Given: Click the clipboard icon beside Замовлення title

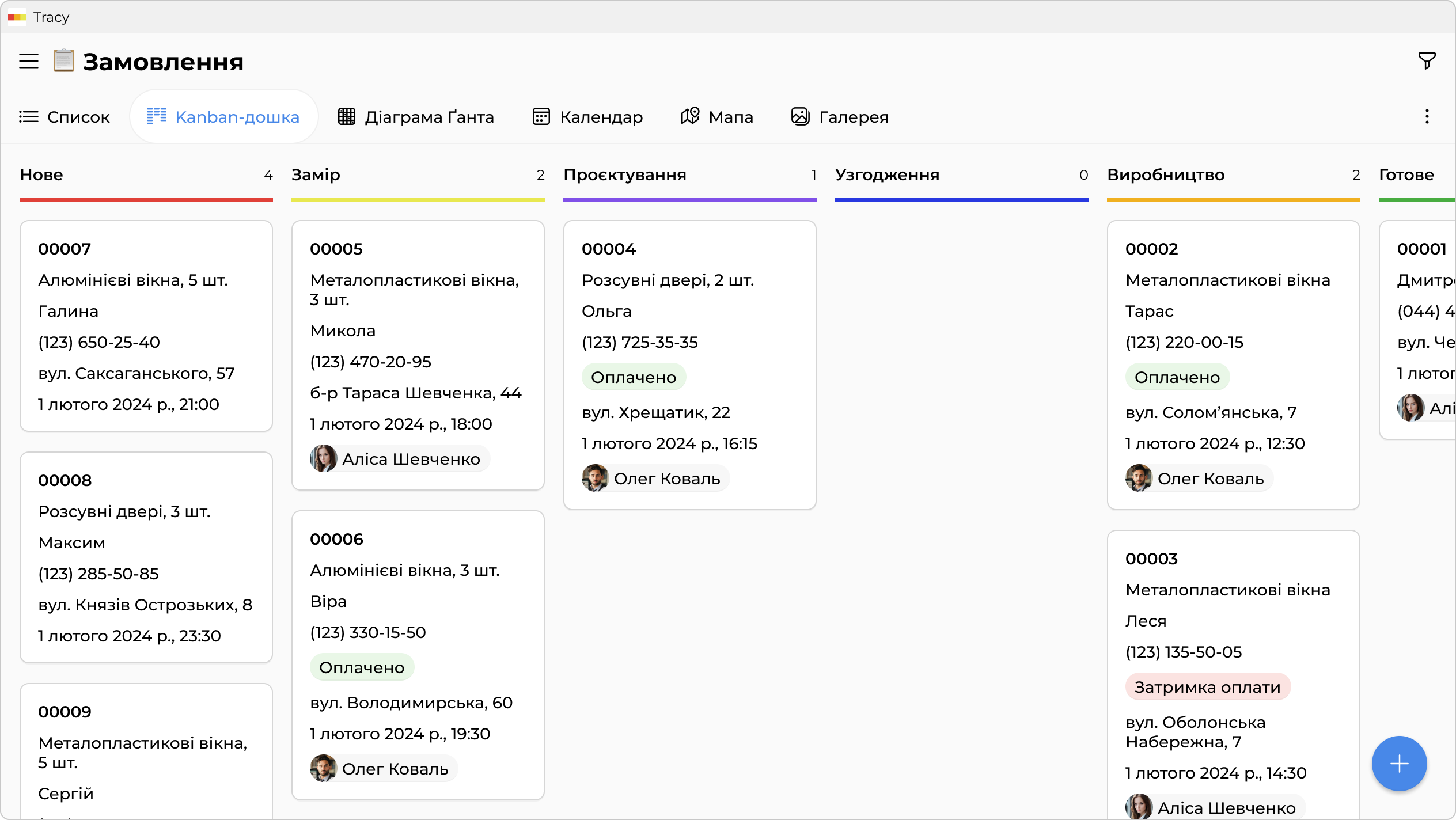Looking at the screenshot, I should pyautogui.click(x=64, y=61).
